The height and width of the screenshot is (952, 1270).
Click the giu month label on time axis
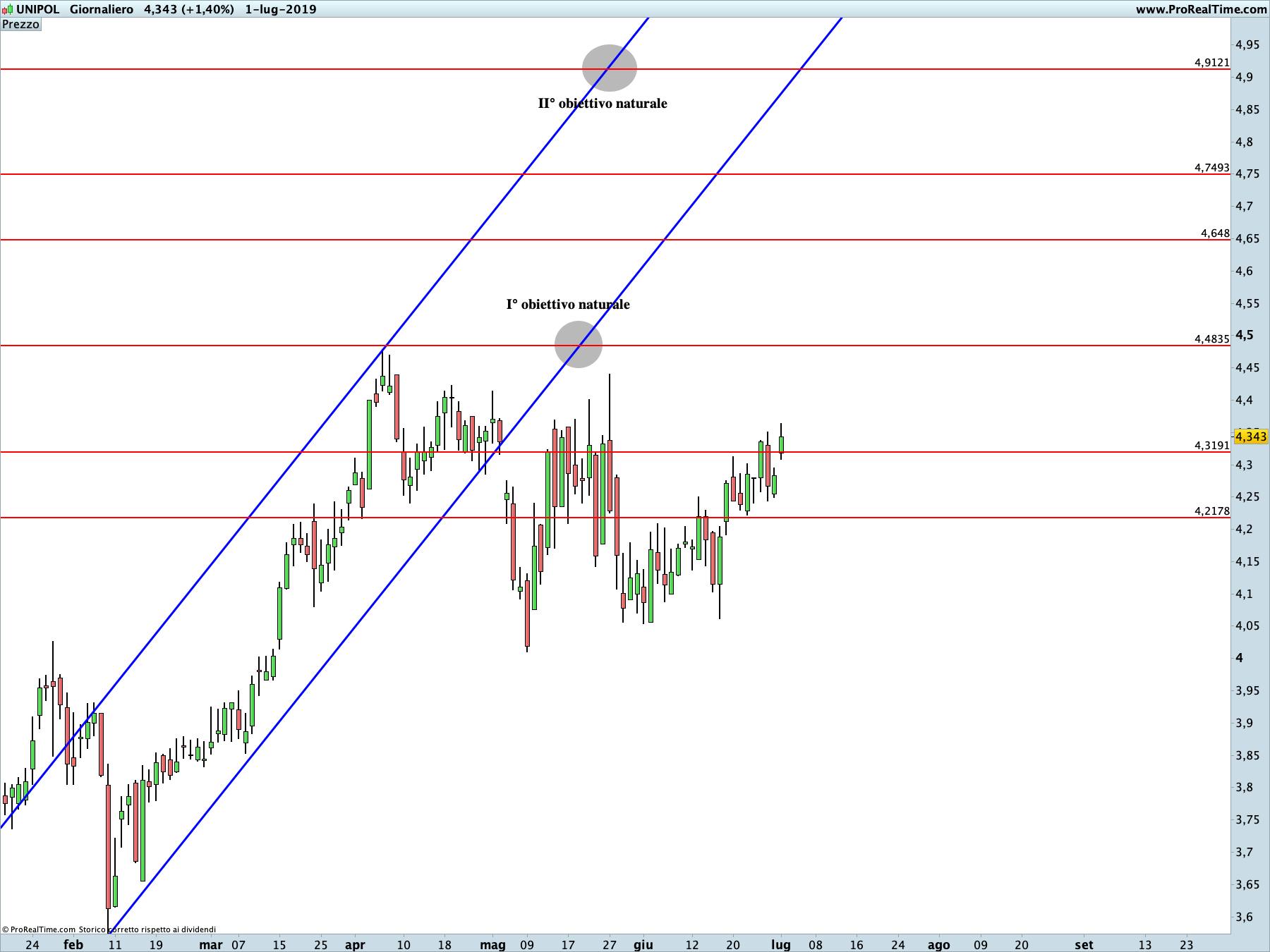click(x=643, y=944)
